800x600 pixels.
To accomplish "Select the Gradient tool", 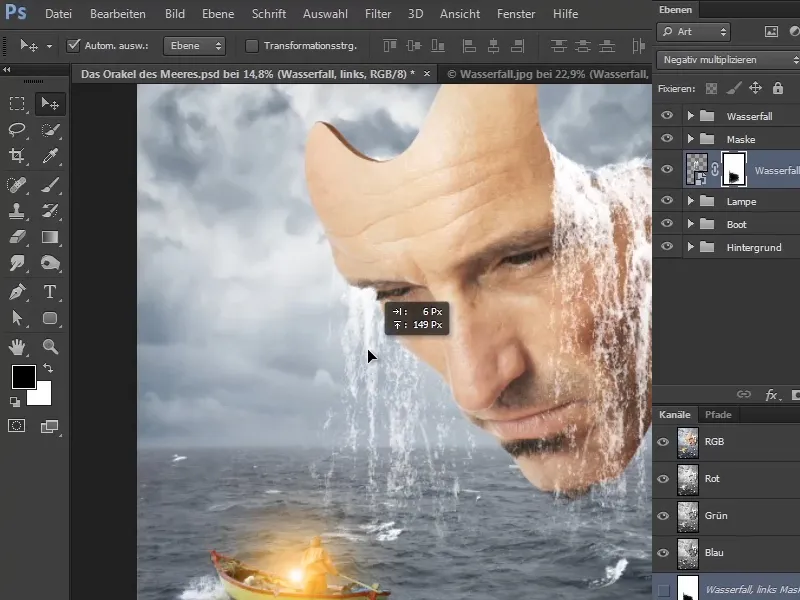I will 50,237.
